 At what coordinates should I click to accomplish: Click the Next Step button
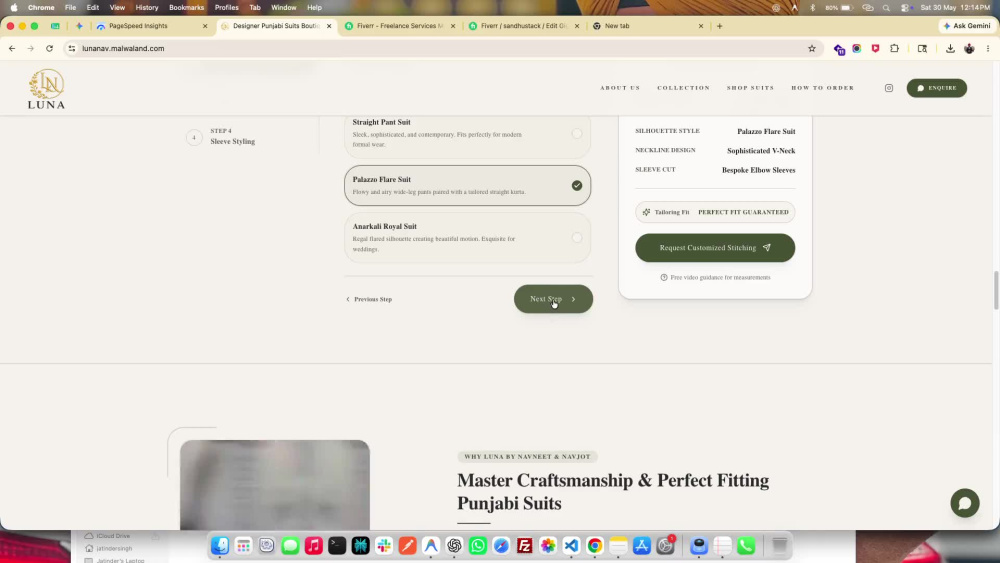point(554,299)
